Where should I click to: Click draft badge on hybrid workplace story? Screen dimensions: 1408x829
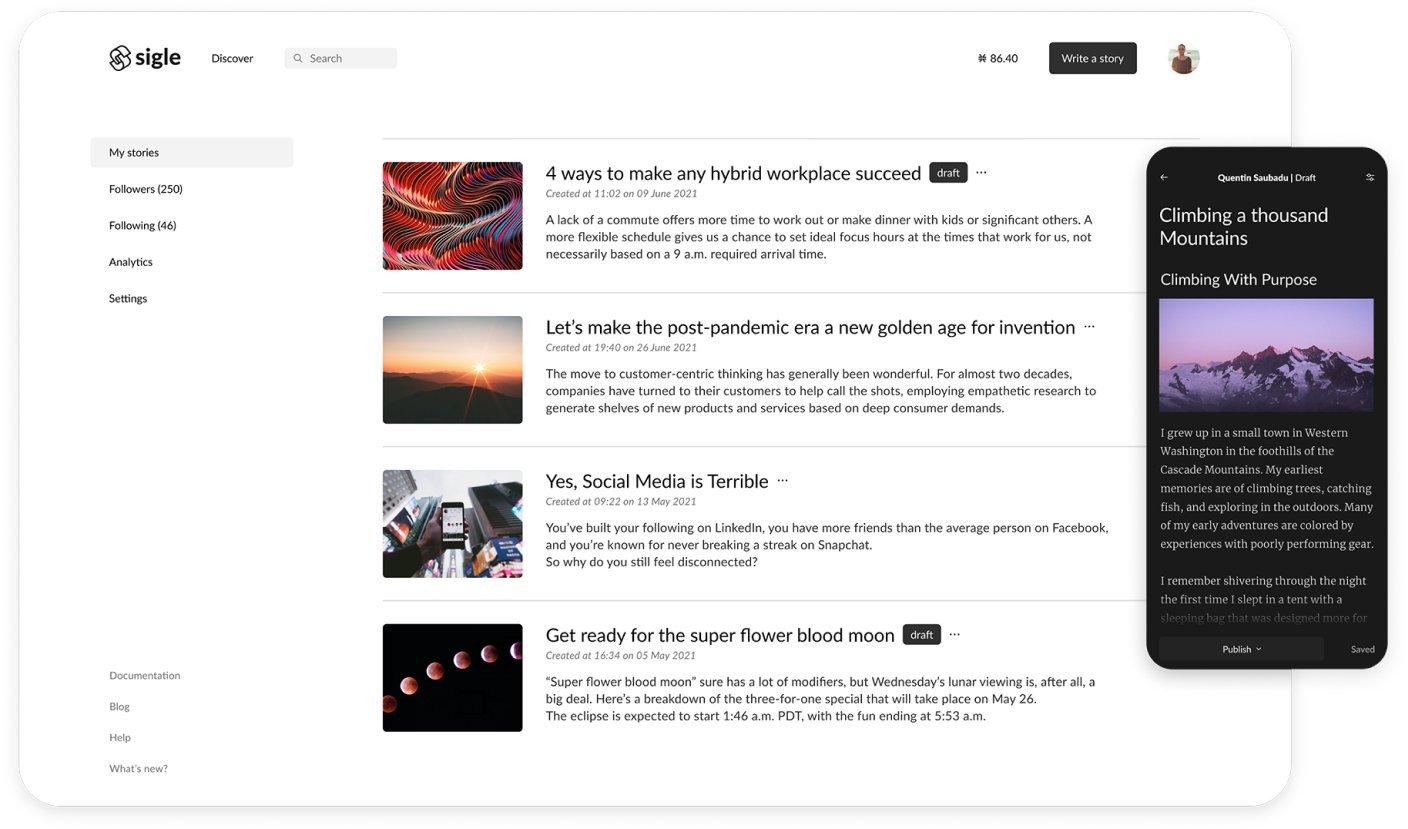948,172
